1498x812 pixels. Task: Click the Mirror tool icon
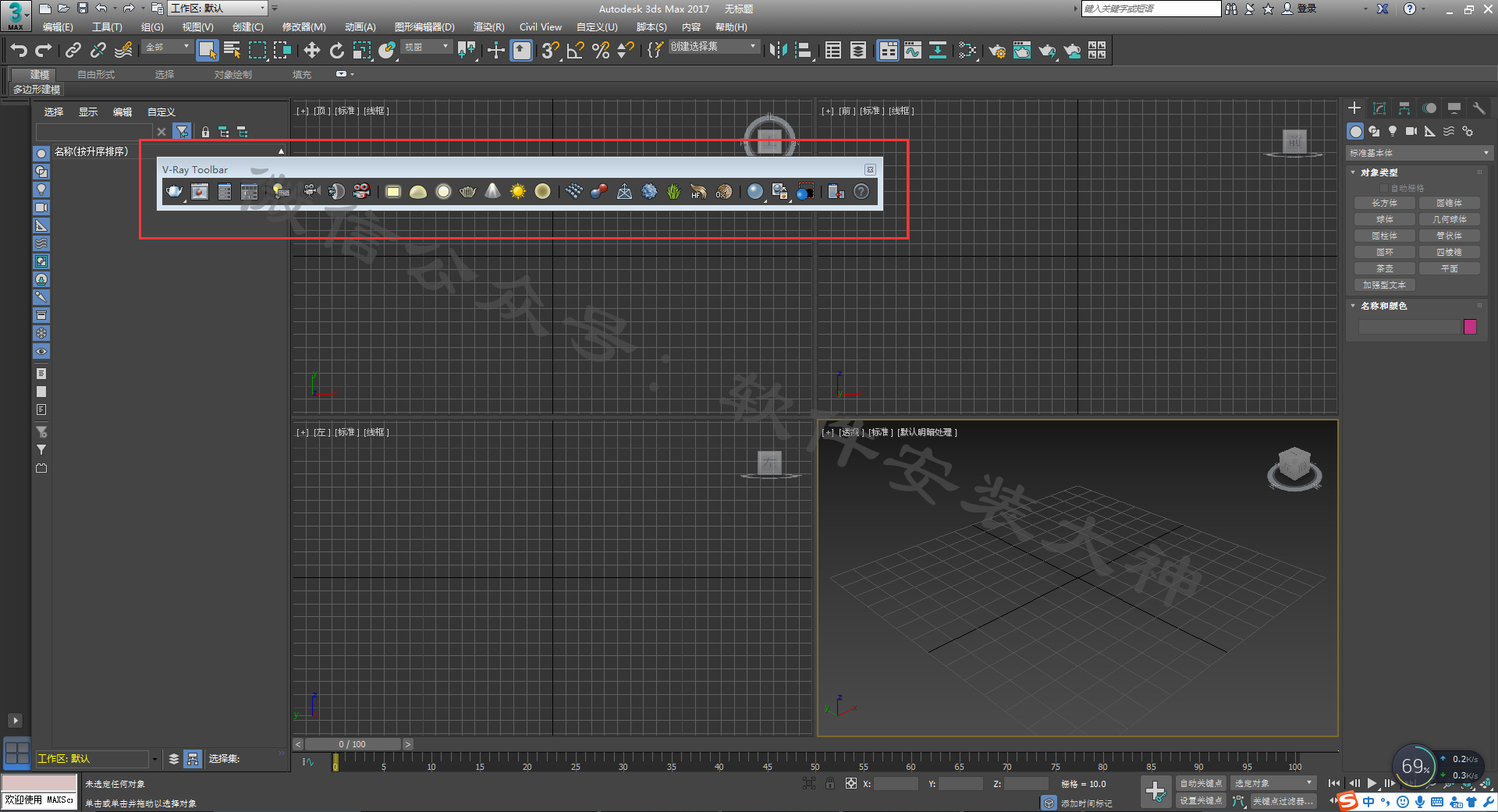tap(778, 51)
